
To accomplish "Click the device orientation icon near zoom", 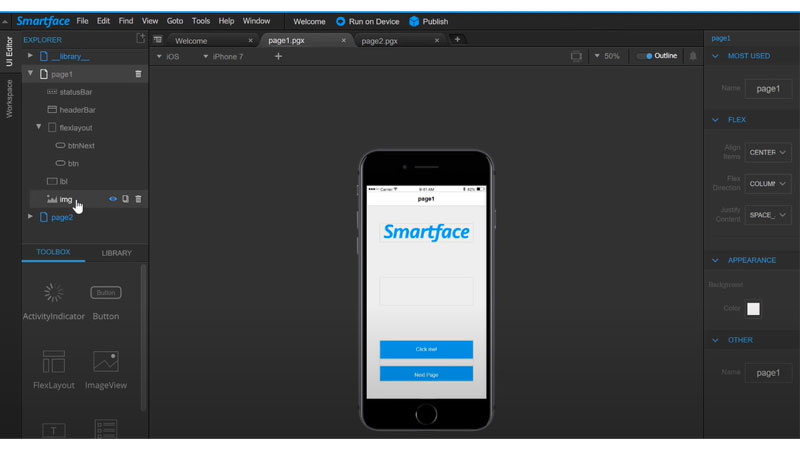I will pos(576,56).
